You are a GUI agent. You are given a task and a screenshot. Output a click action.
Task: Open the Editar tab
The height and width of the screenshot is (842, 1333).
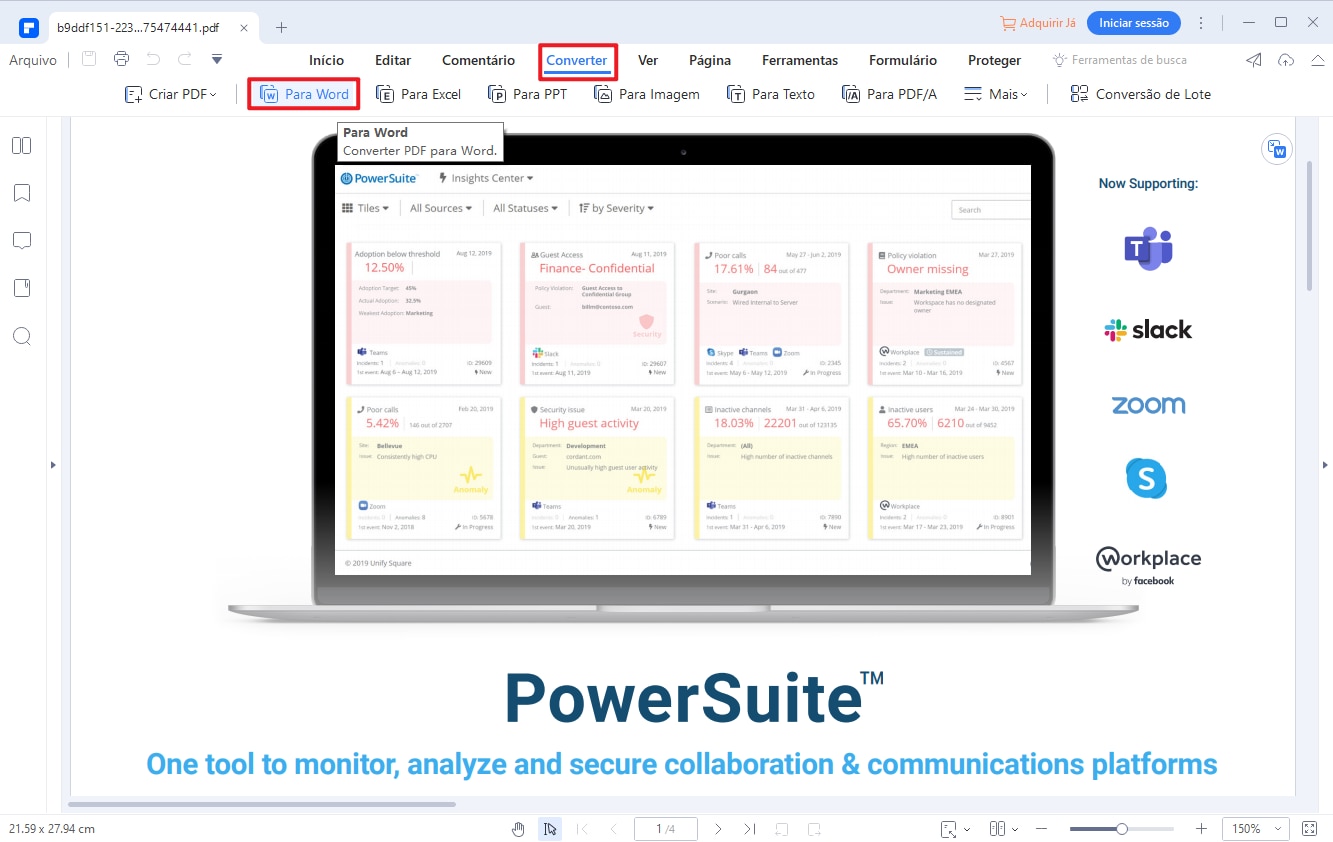[393, 60]
